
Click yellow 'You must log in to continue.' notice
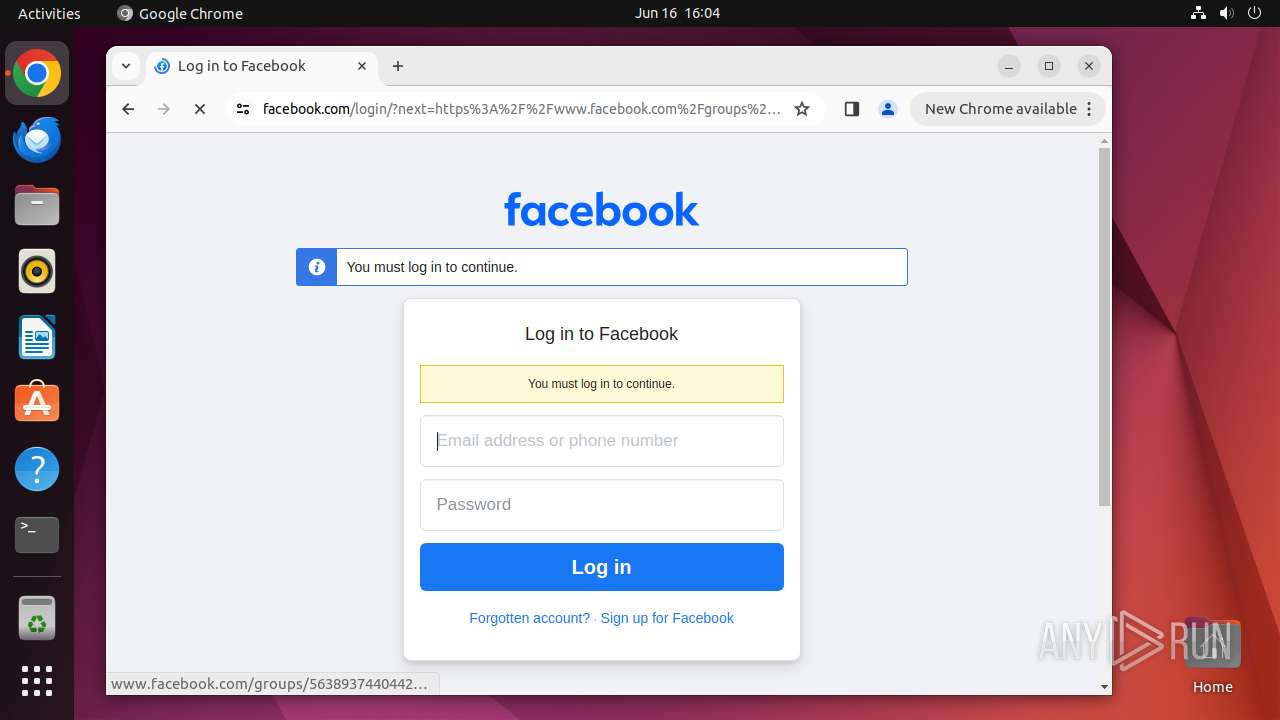[x=602, y=384]
